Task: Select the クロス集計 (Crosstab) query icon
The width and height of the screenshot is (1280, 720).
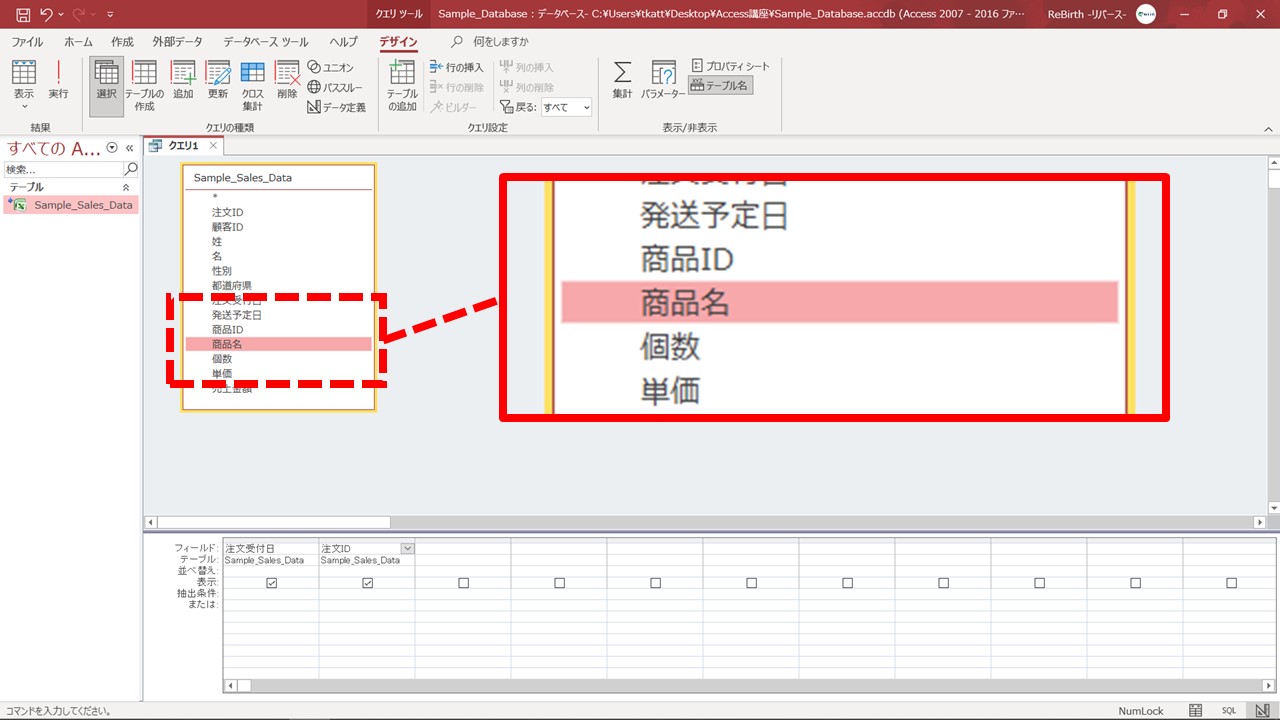Action: click(252, 84)
